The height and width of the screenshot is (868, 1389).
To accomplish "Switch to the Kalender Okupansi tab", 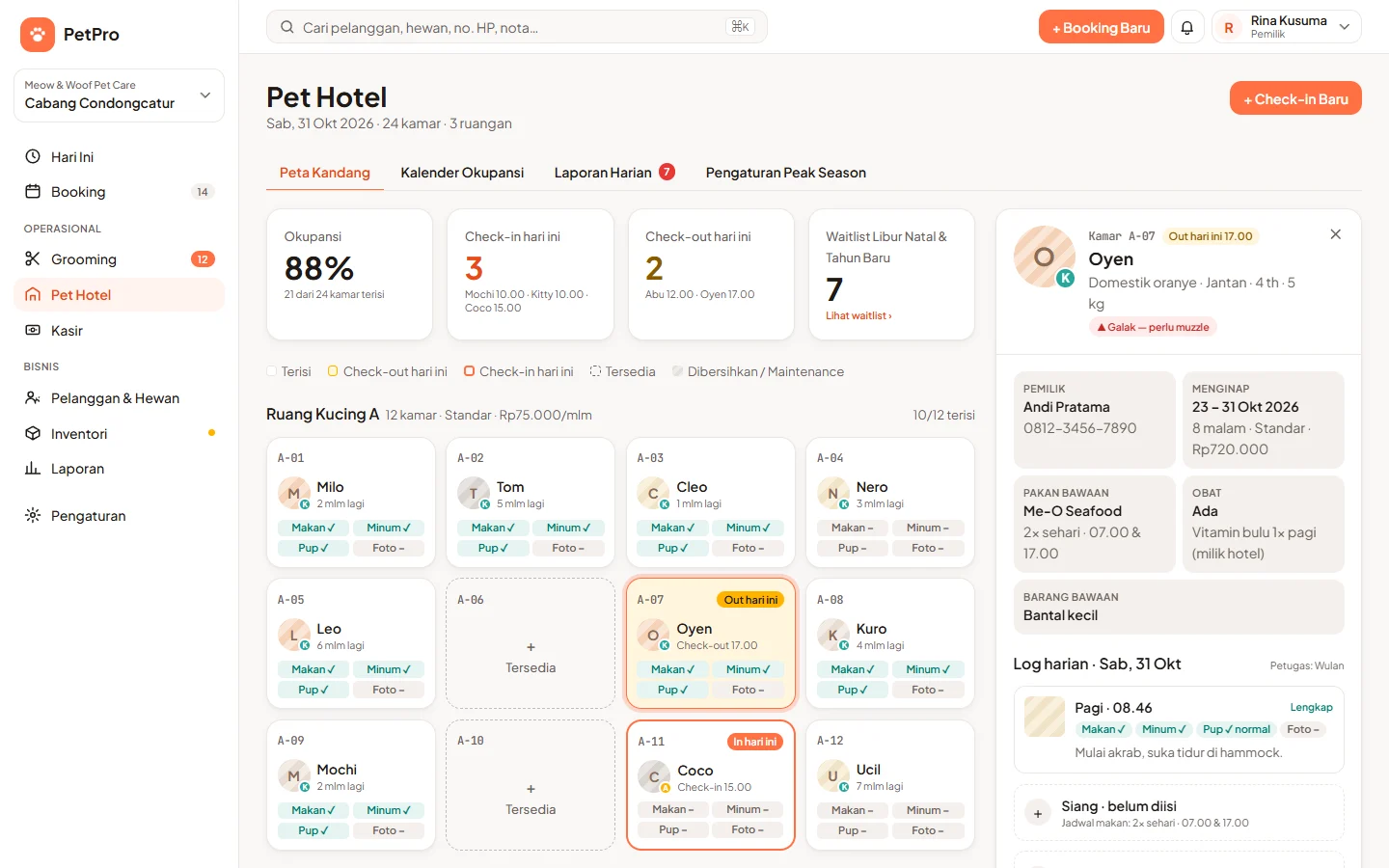I will coord(462,173).
